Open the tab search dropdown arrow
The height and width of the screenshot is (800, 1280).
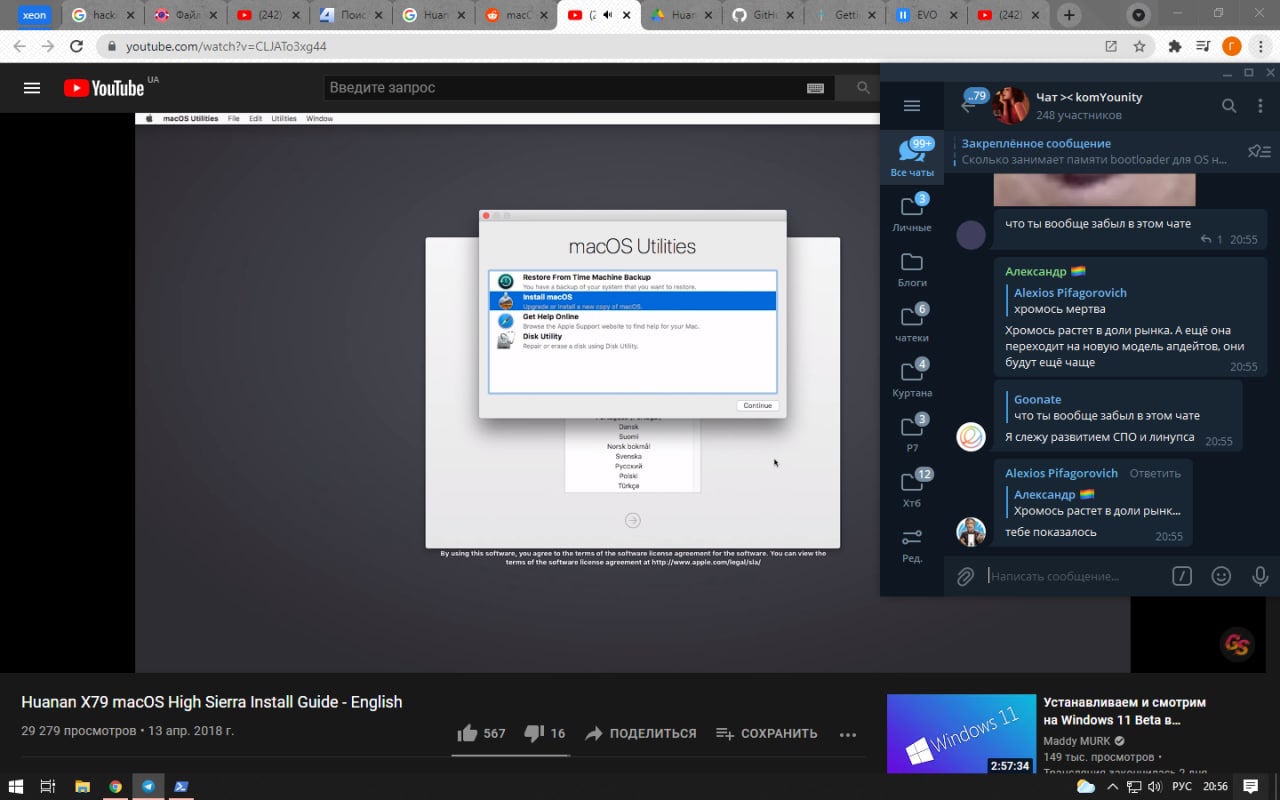(x=1138, y=15)
